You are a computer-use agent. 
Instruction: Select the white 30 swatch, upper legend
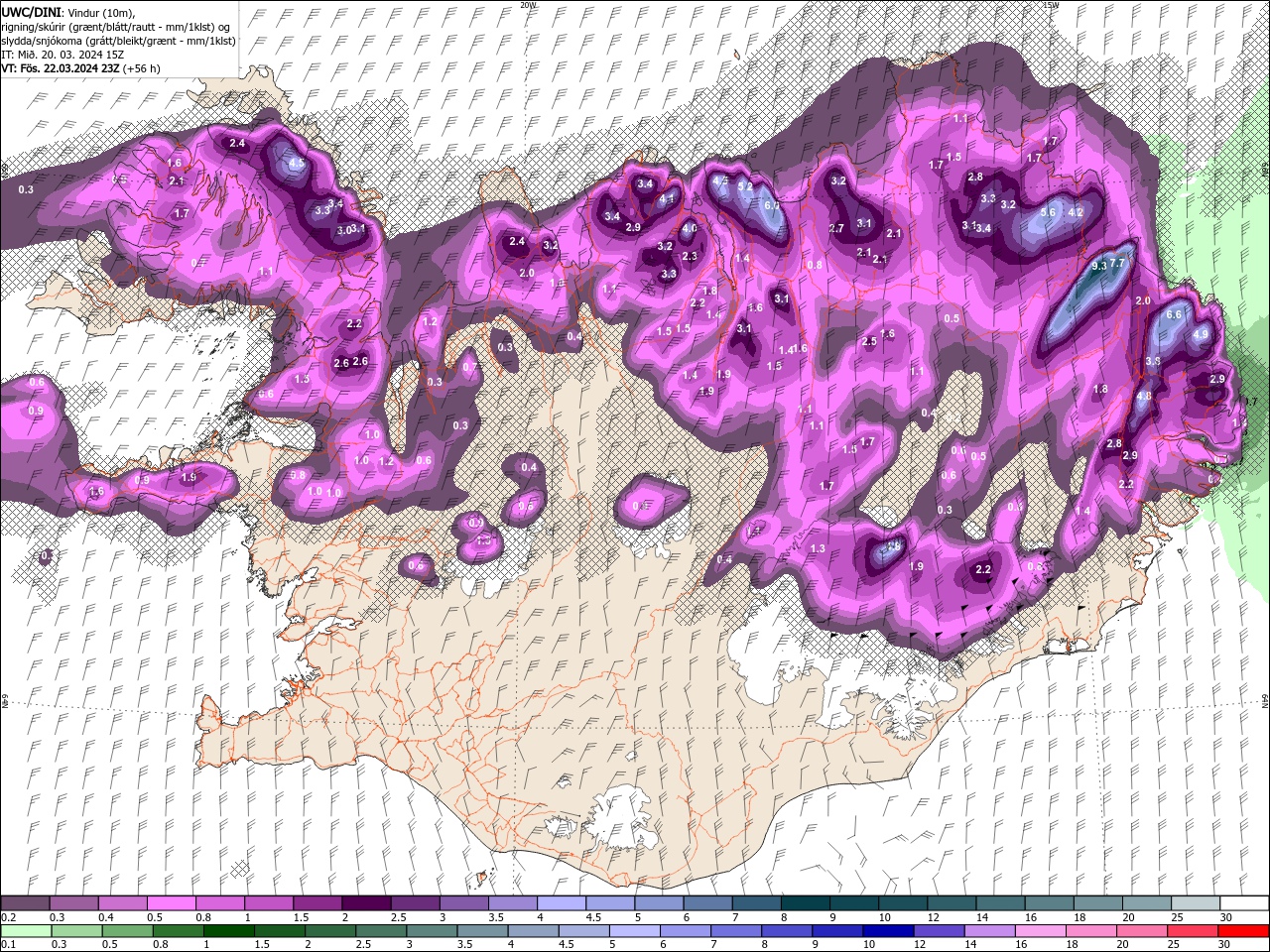(1242, 903)
